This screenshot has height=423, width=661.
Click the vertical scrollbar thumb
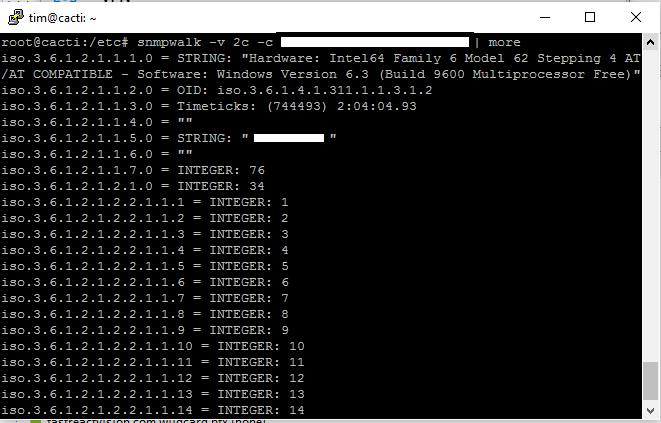pos(650,380)
